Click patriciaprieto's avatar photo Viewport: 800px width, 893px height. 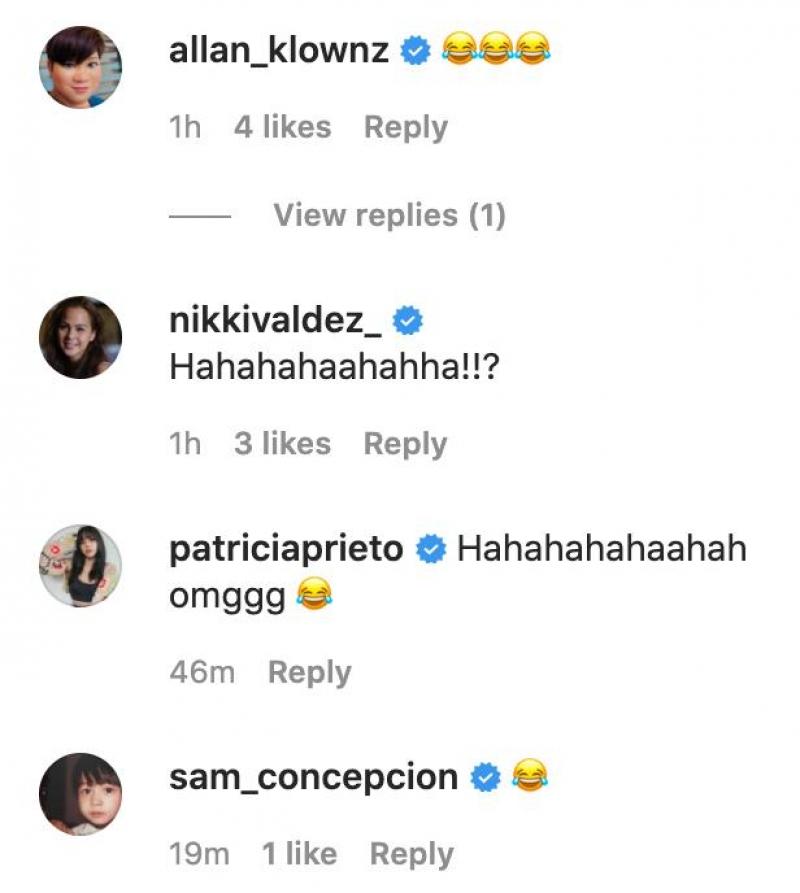[x=80, y=565]
